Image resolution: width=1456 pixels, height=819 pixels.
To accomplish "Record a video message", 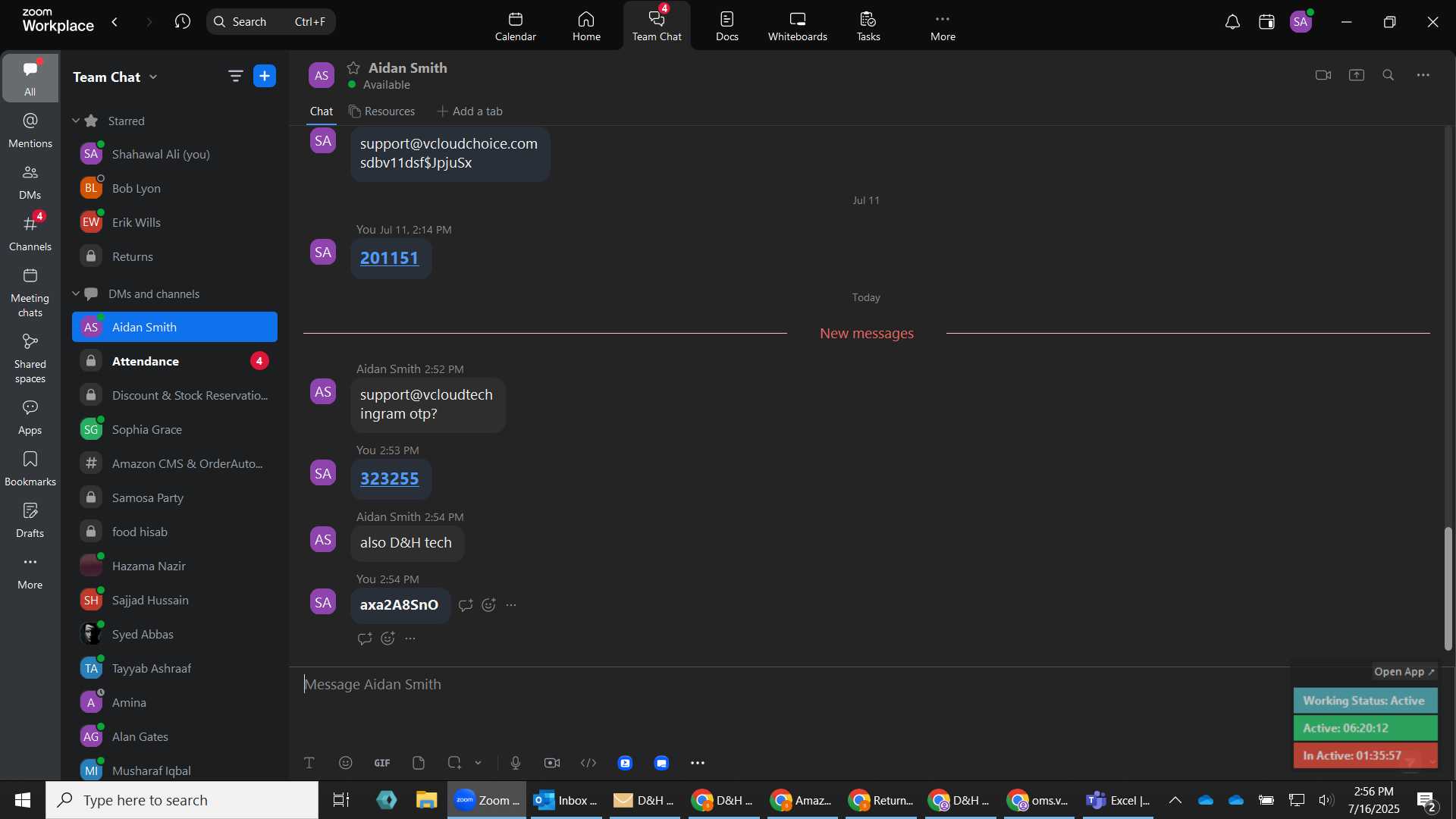I will click(552, 763).
